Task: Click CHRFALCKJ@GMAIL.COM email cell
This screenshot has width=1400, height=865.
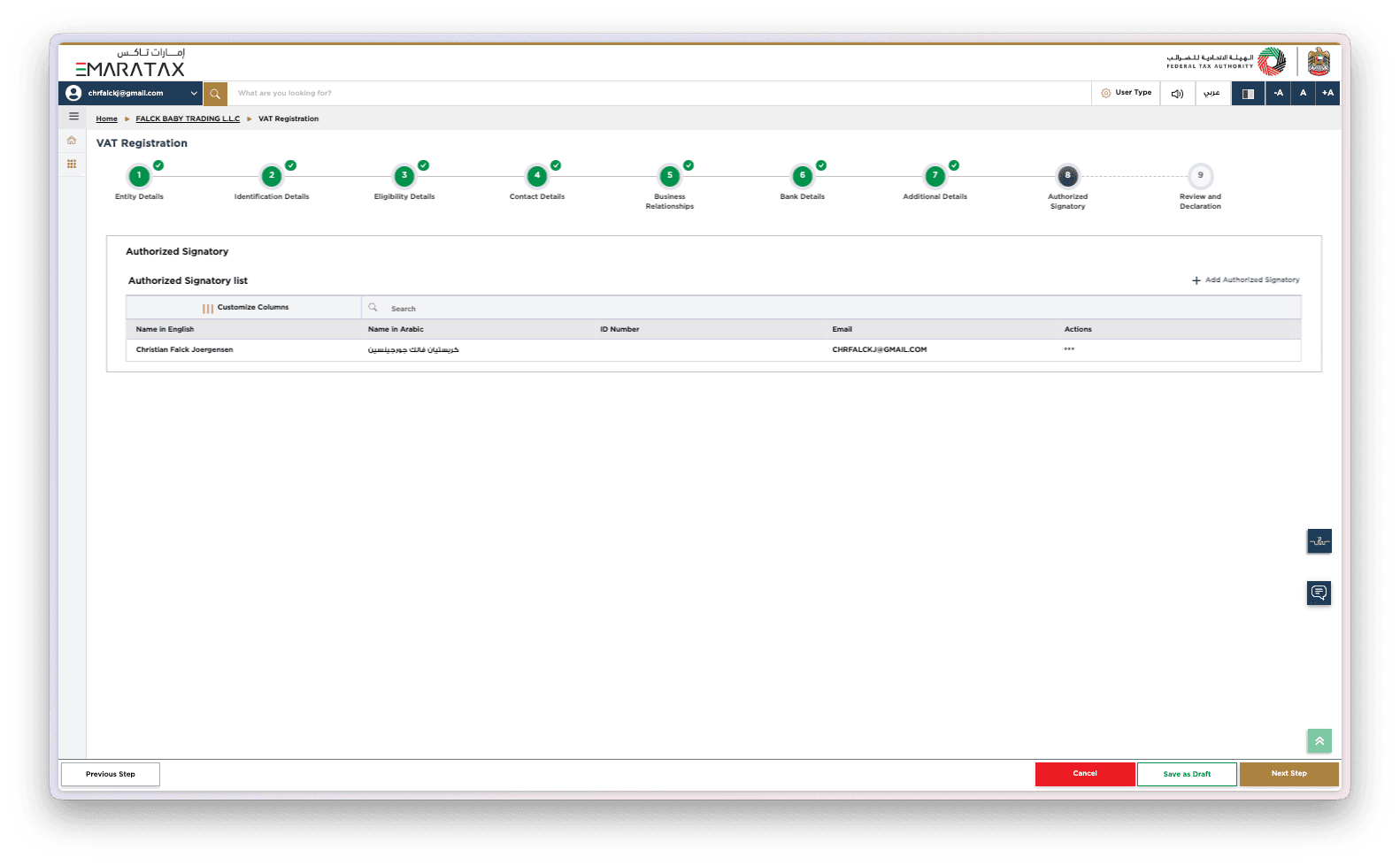Action: [880, 350]
